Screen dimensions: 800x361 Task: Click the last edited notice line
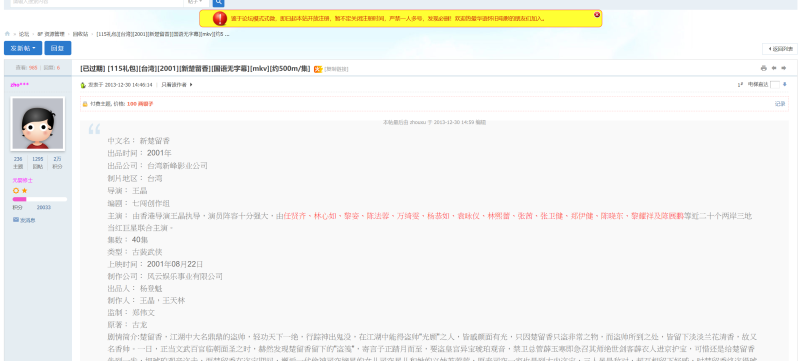(434, 122)
